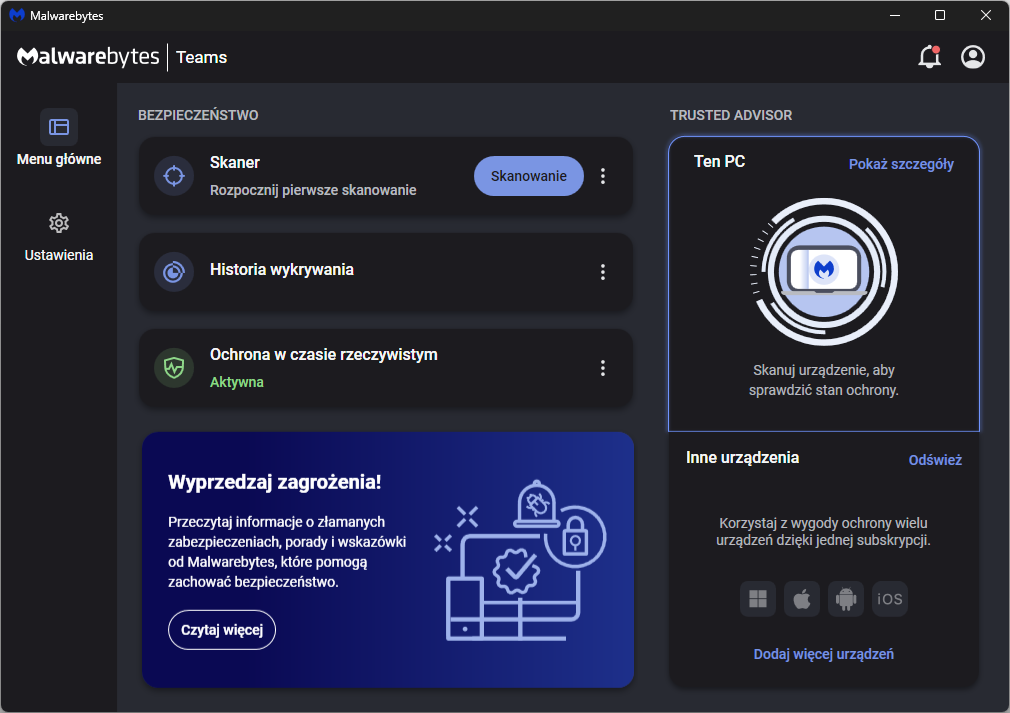Click the Ten PC laptop scan graphic
The width and height of the screenshot is (1010, 713).
[824, 272]
